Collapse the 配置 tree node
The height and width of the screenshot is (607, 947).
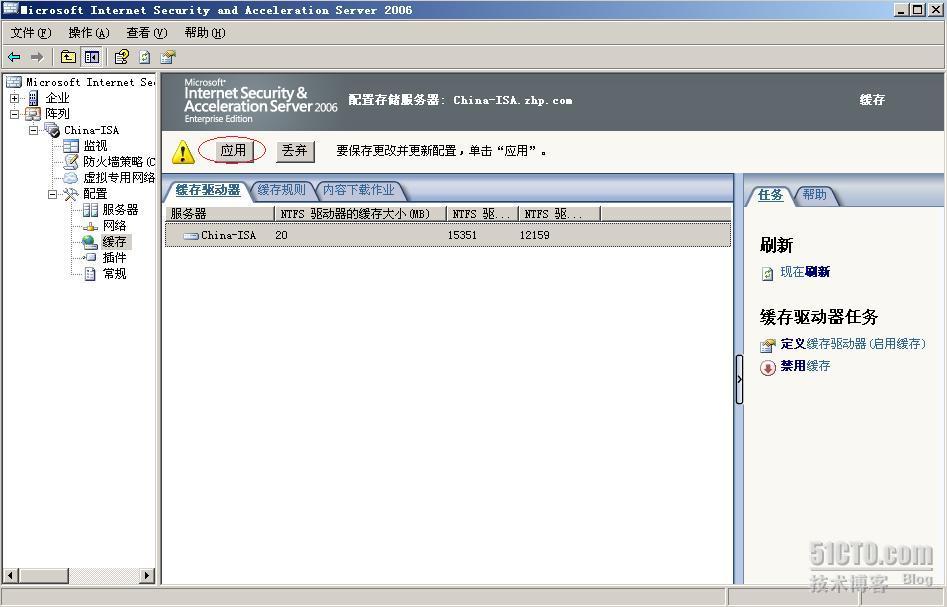[53, 194]
